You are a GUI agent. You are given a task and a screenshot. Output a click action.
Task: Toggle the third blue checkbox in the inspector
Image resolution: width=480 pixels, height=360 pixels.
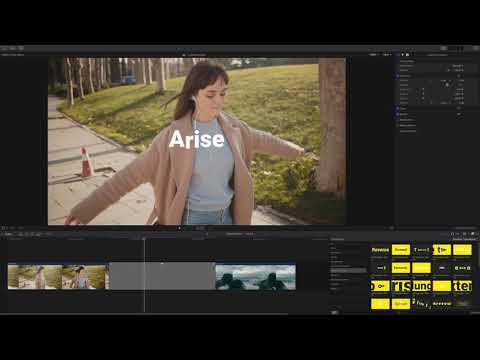(398, 114)
